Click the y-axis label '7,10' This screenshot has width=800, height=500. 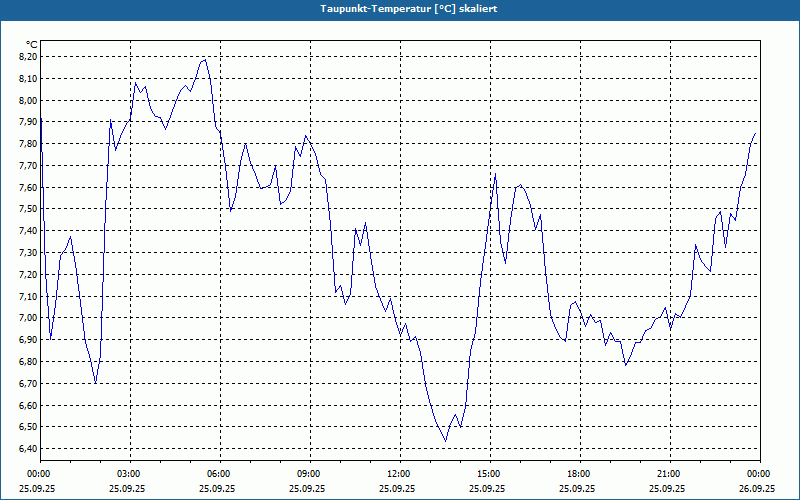29,296
